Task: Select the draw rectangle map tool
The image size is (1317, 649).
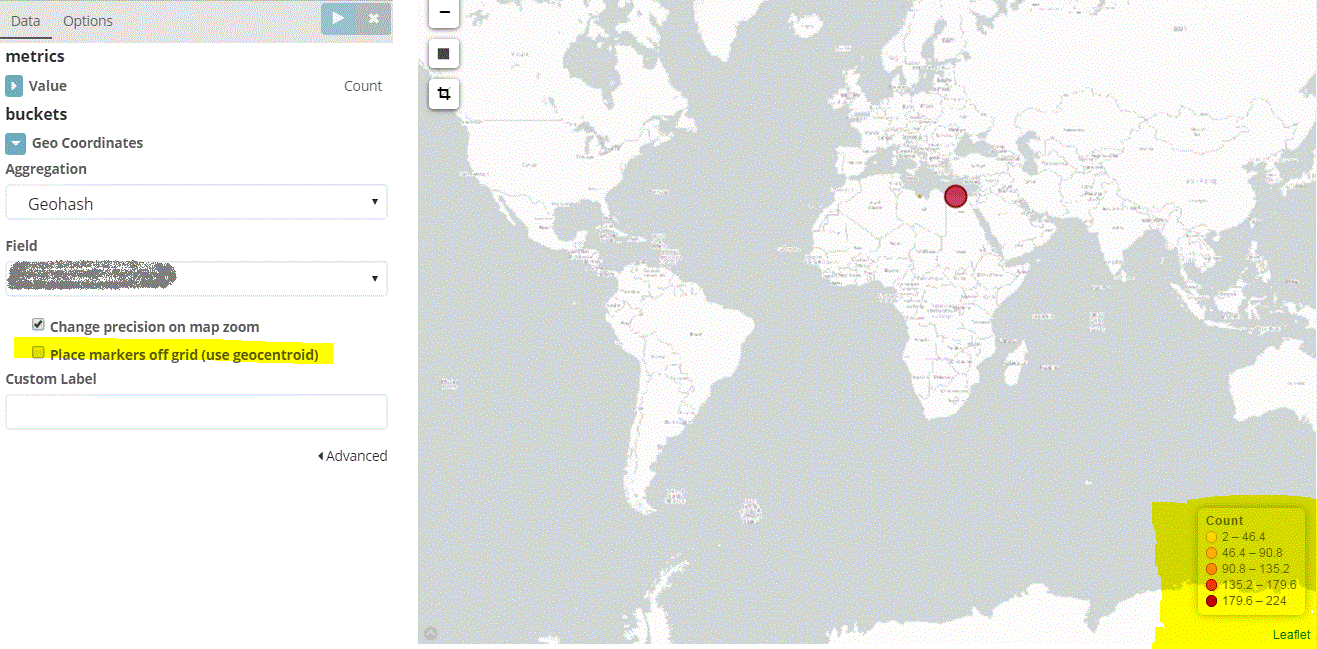Action: (444, 54)
